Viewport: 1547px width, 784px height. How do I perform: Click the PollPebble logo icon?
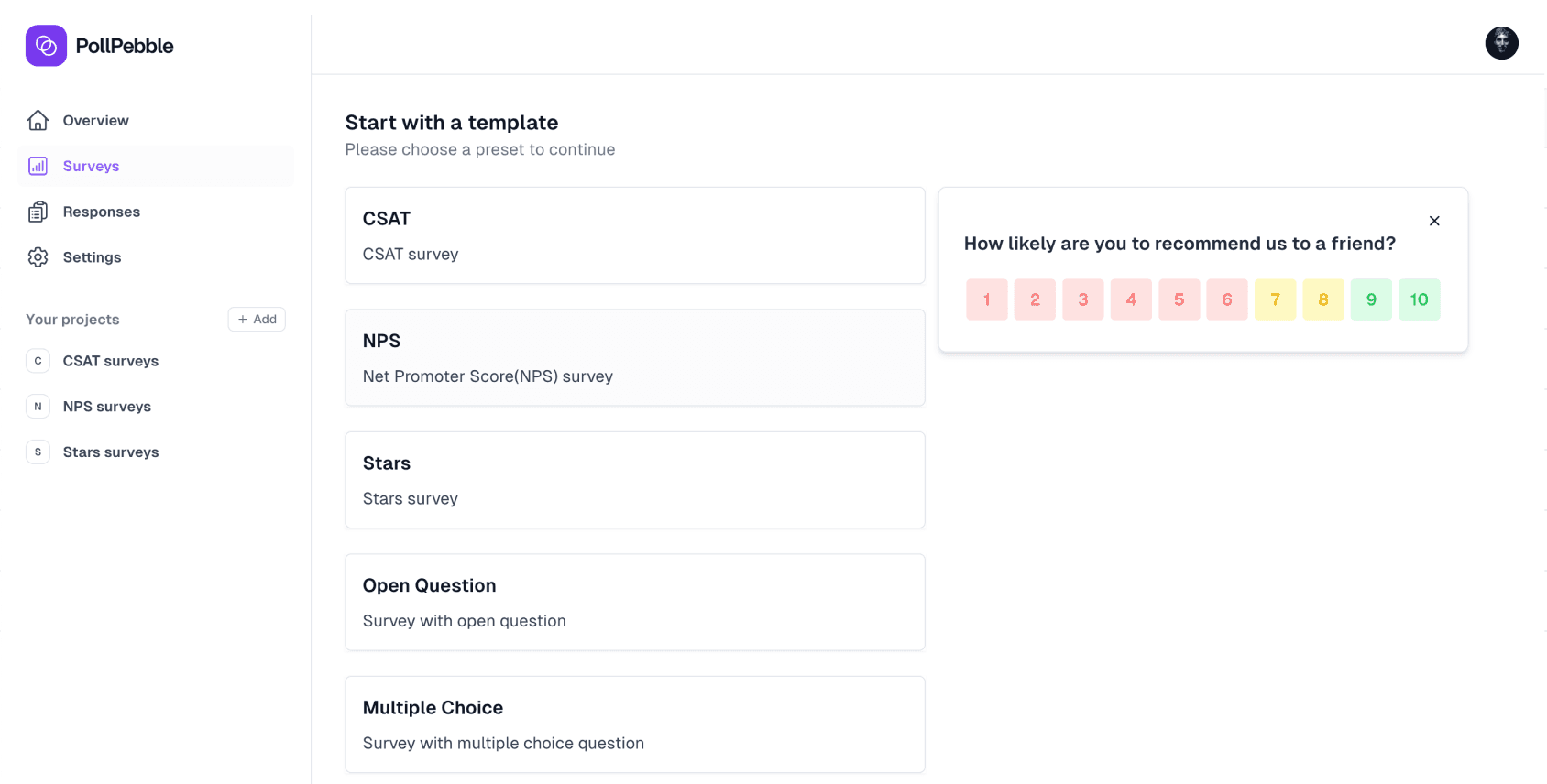(x=46, y=46)
